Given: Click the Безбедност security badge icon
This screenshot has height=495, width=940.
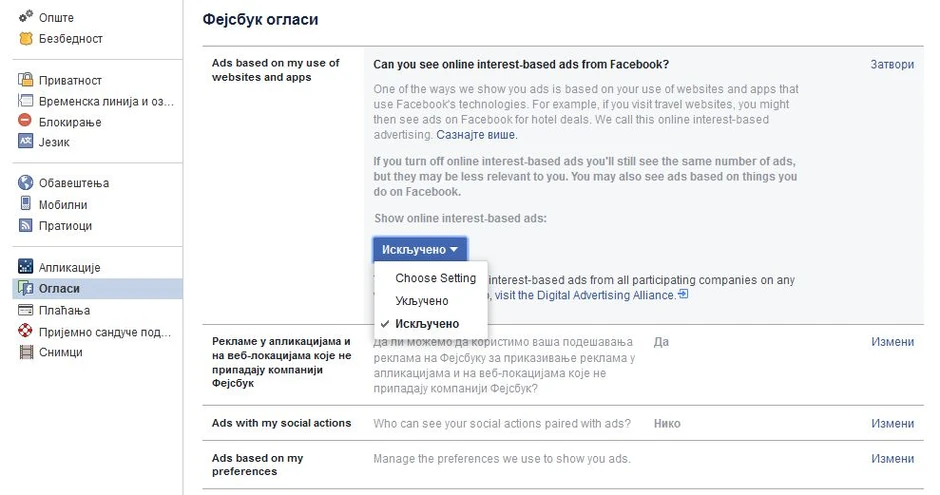Looking at the screenshot, I should (x=25, y=39).
